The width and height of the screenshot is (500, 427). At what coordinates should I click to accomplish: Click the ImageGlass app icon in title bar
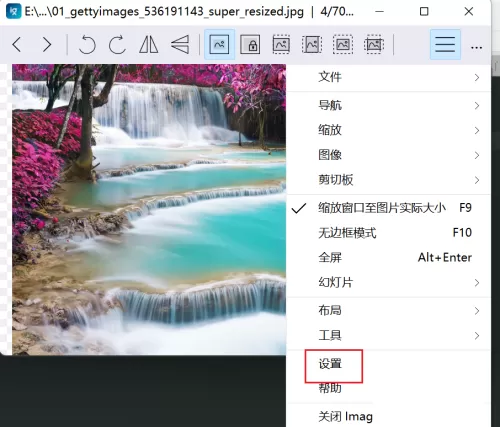click(14, 11)
